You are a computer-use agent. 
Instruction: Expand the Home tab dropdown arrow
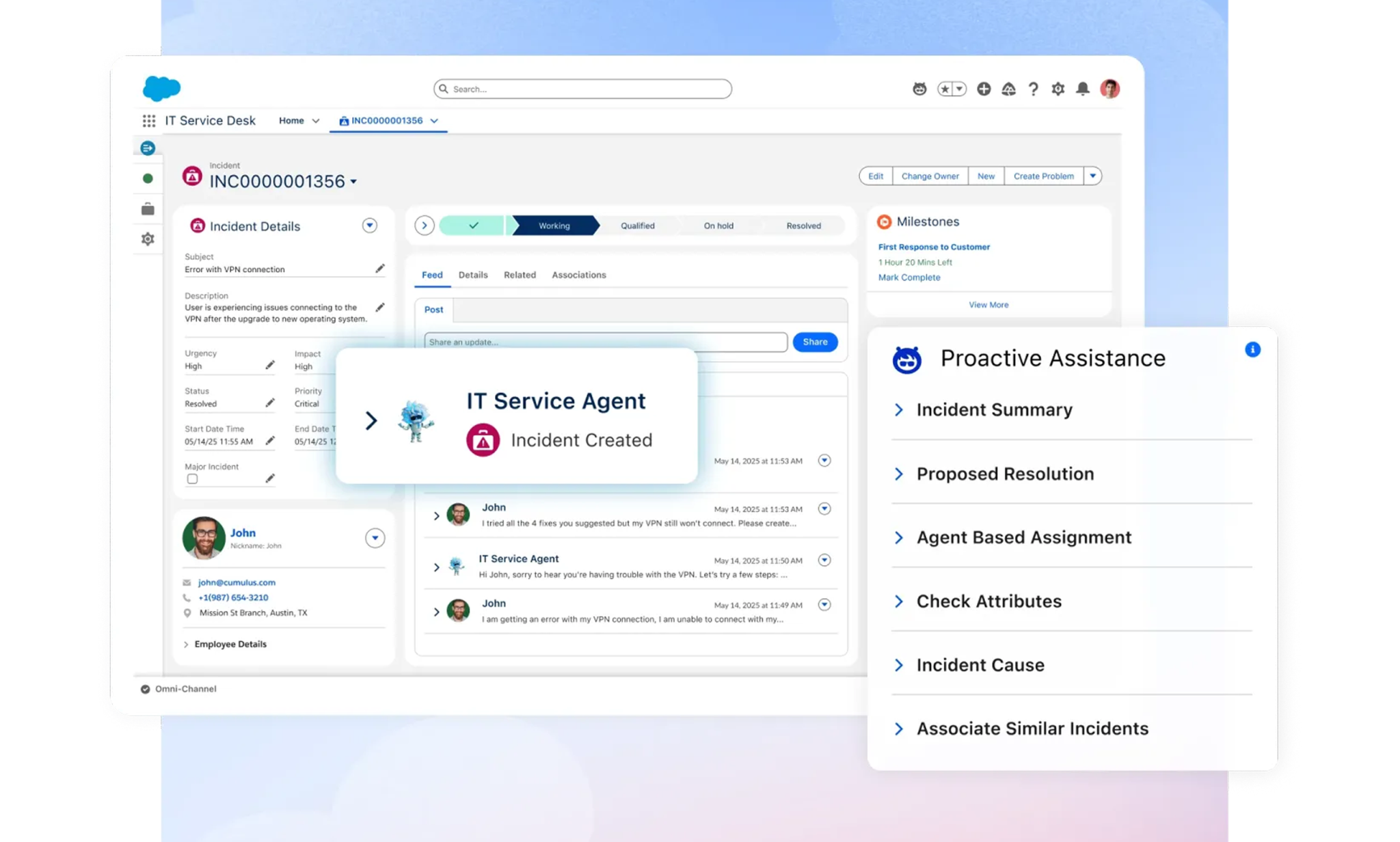point(316,121)
